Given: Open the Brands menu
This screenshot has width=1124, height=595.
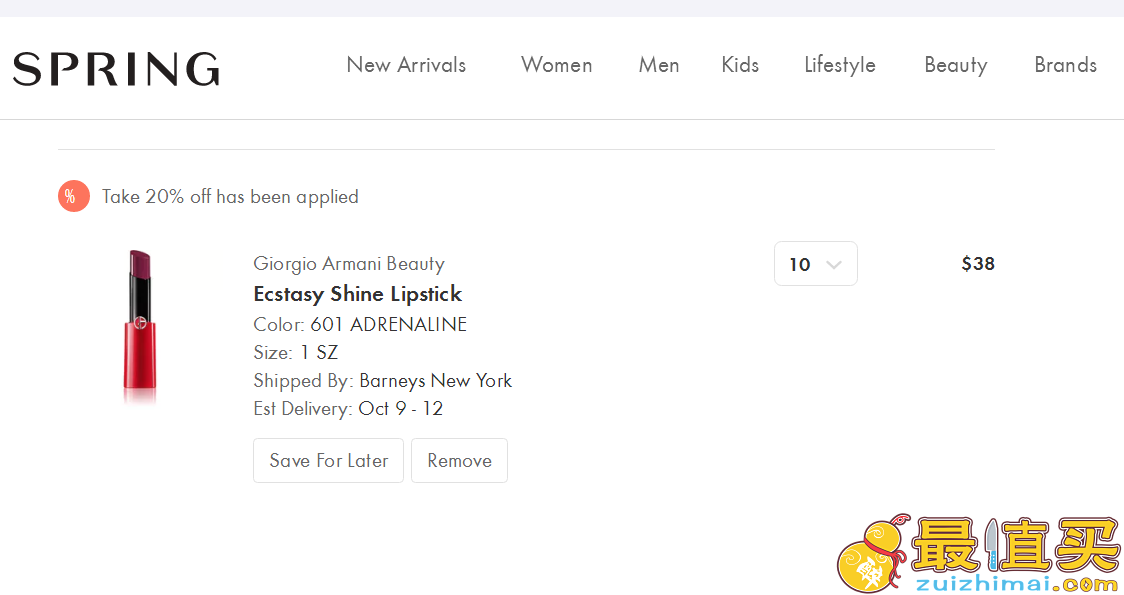Looking at the screenshot, I should [1065, 65].
